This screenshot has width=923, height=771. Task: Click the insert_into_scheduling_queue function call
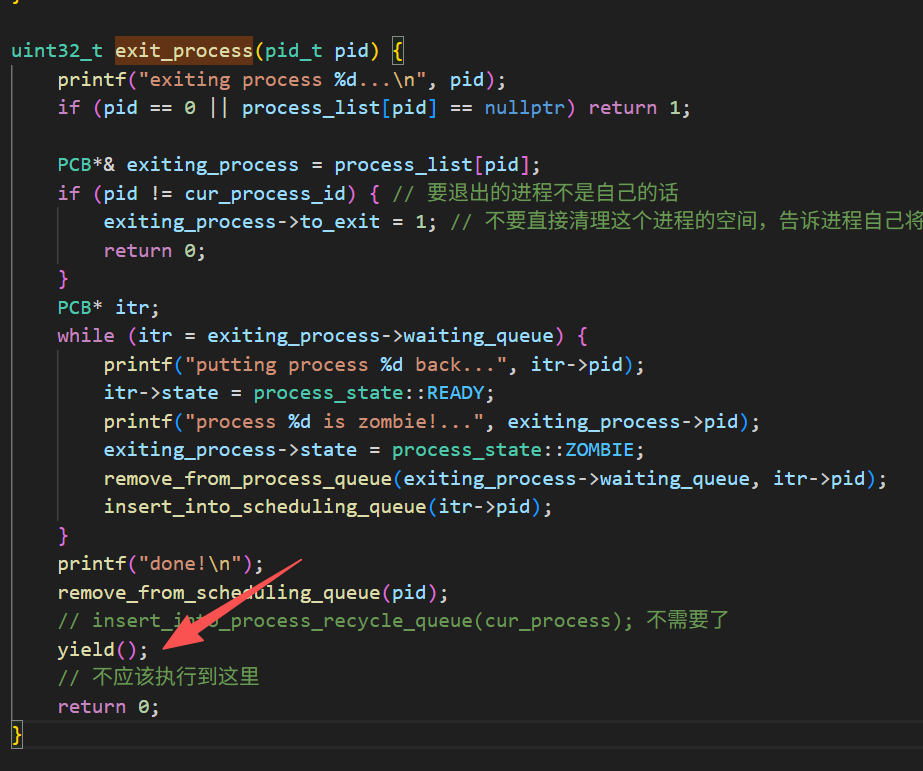pyautogui.click(x=264, y=507)
